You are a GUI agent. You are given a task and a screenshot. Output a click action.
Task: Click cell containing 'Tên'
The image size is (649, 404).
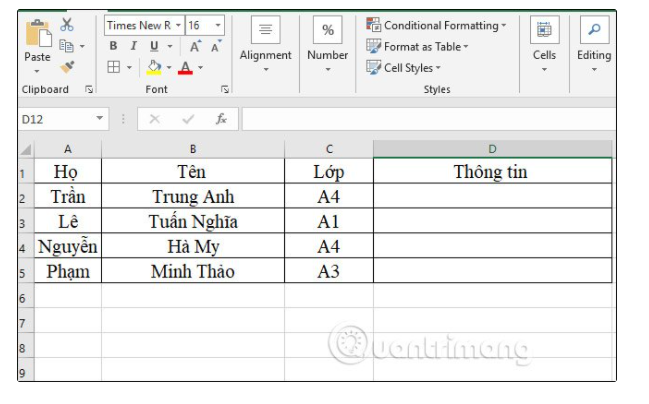tap(193, 171)
